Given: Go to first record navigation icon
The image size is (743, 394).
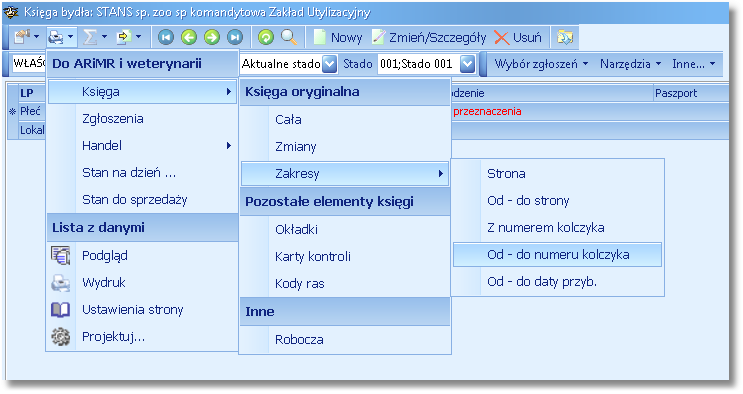Looking at the screenshot, I should pos(166,37).
